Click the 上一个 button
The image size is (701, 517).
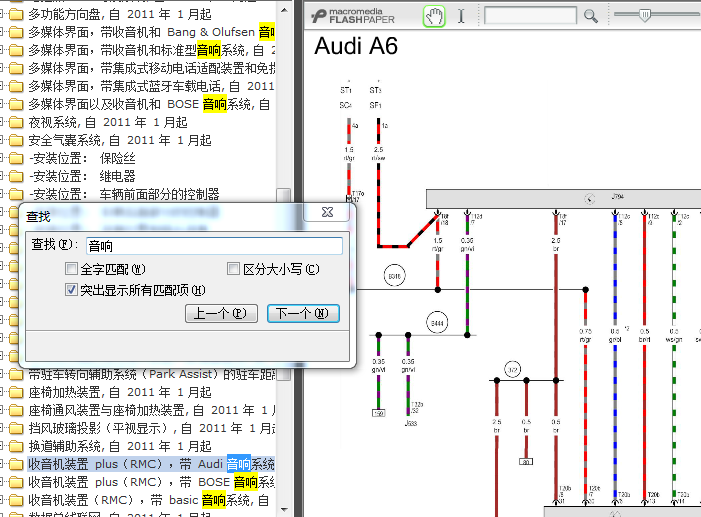click(221, 313)
